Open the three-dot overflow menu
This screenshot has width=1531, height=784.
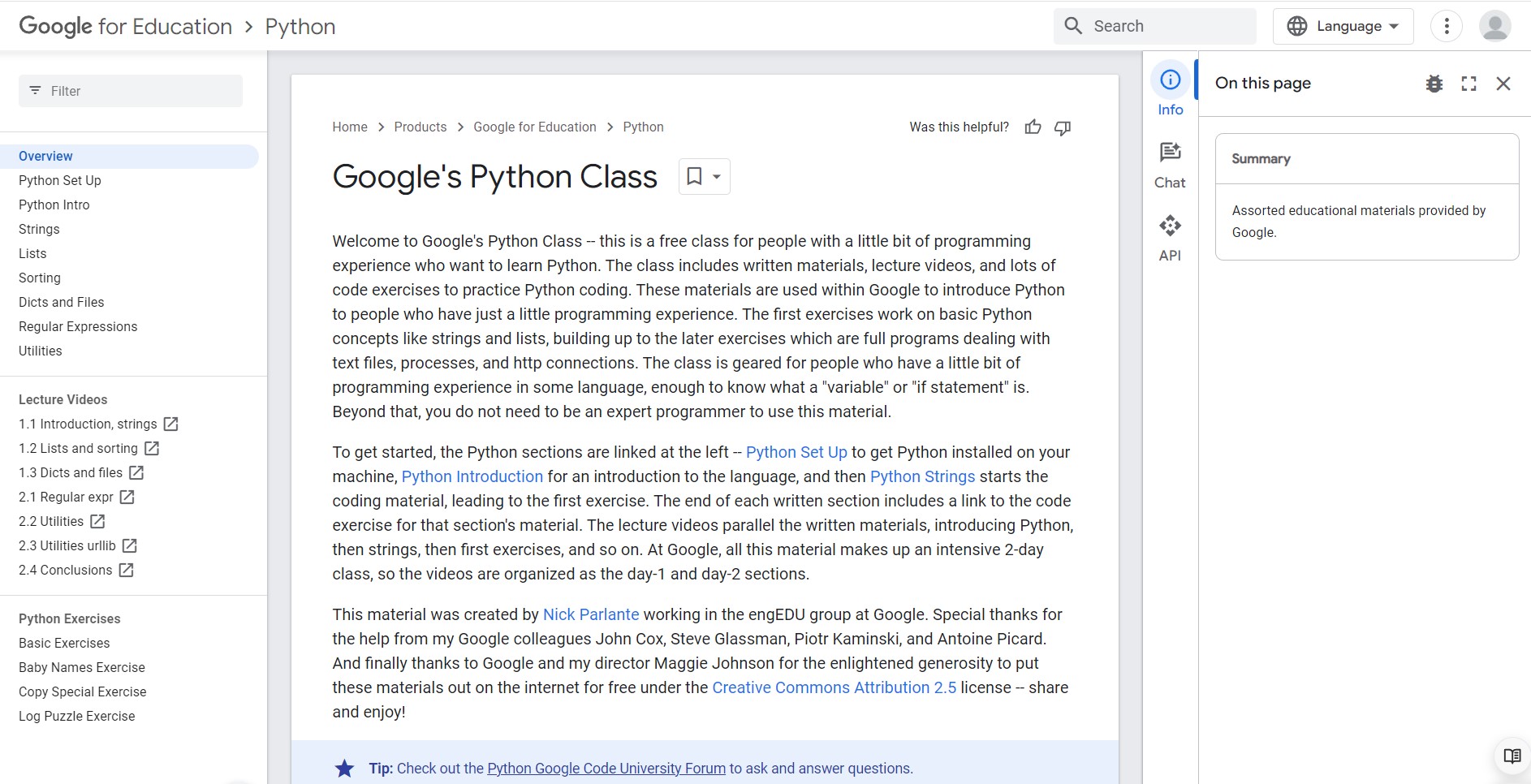point(1446,25)
